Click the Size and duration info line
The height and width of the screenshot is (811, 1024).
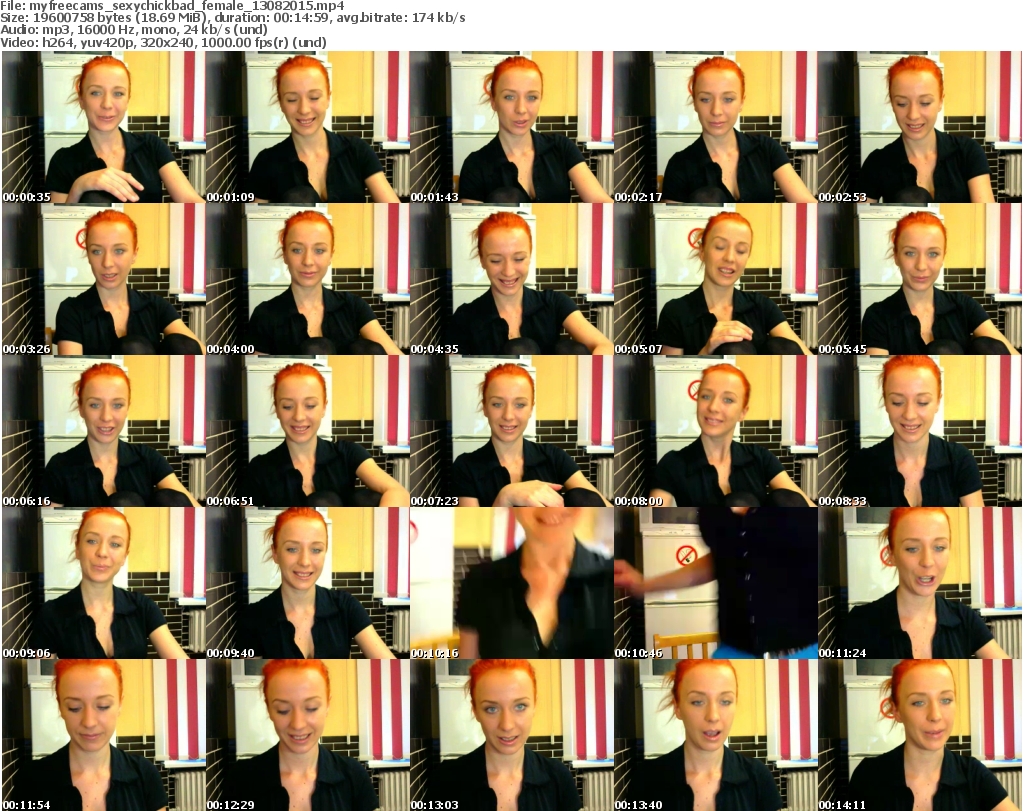[233, 18]
